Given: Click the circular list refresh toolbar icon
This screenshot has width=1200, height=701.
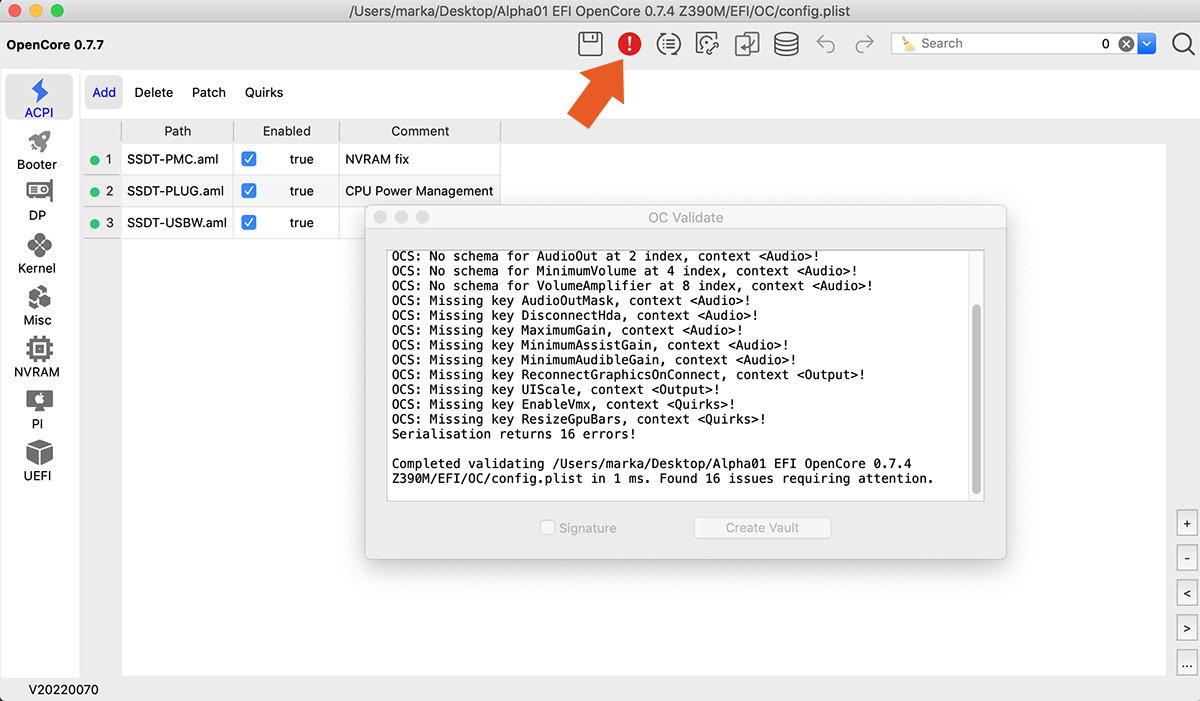Looking at the screenshot, I should (x=669, y=44).
